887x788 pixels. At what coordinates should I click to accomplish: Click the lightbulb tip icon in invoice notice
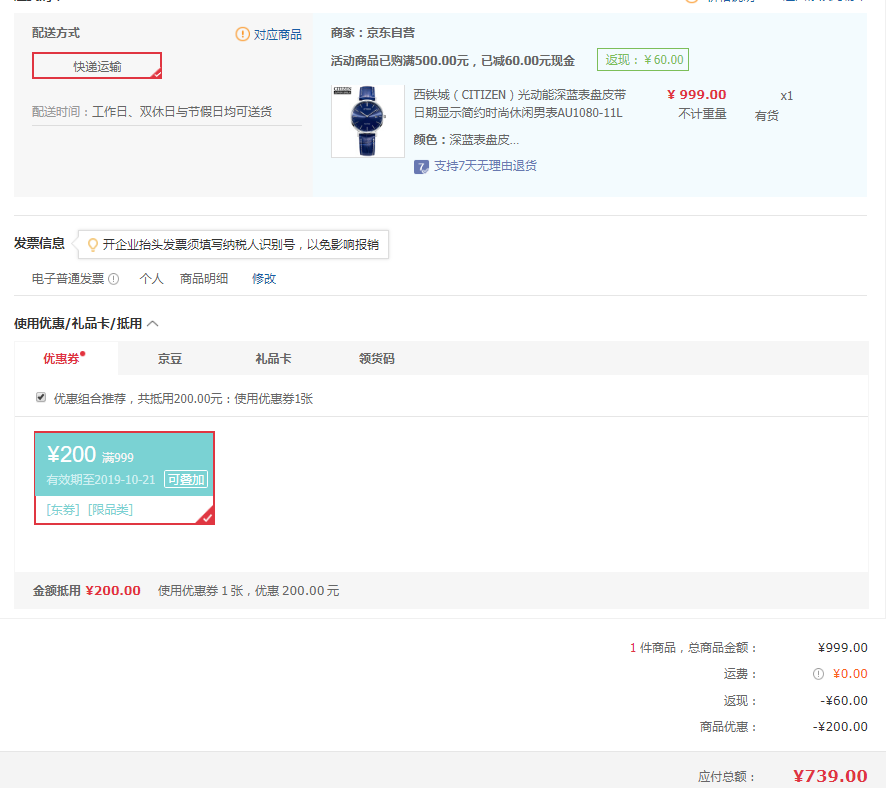(x=92, y=244)
